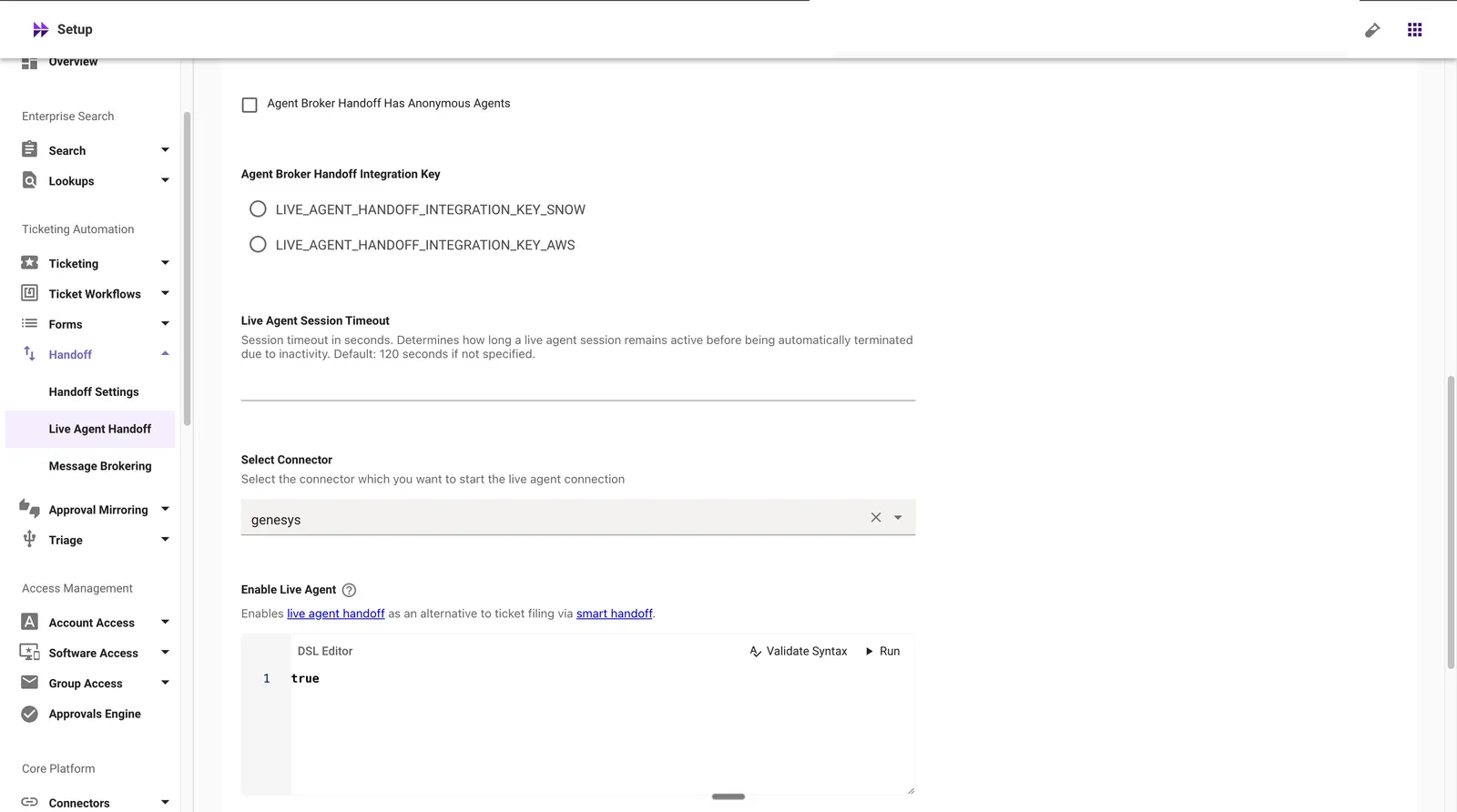The width and height of the screenshot is (1457, 812).
Task: Click the page vertical scrollbar
Action: [1451, 521]
